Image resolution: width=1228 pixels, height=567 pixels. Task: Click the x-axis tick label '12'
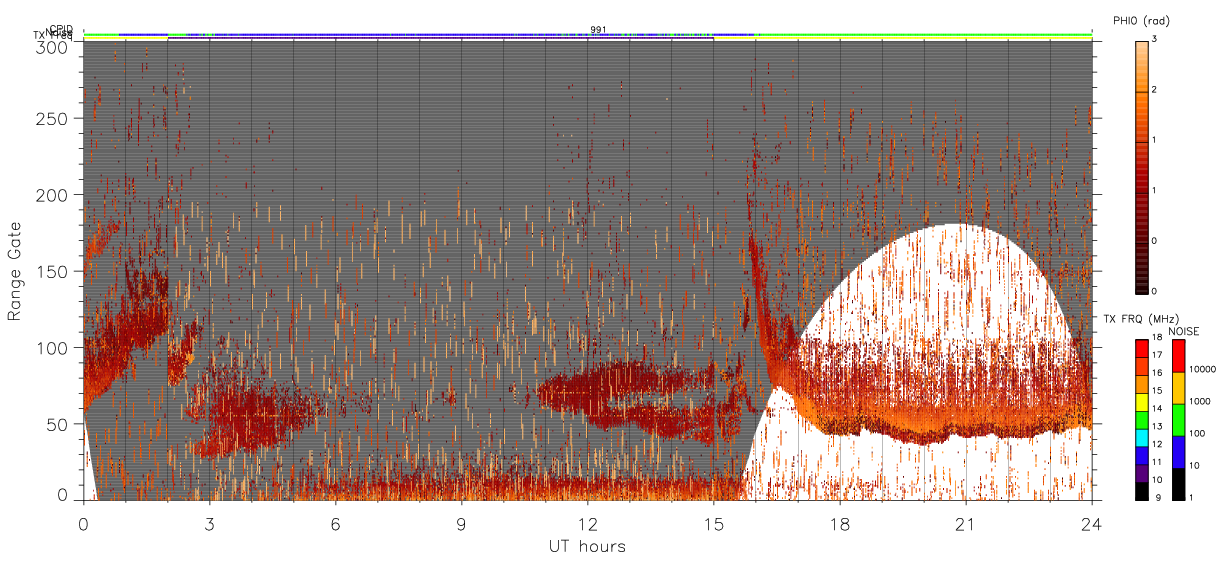(587, 523)
